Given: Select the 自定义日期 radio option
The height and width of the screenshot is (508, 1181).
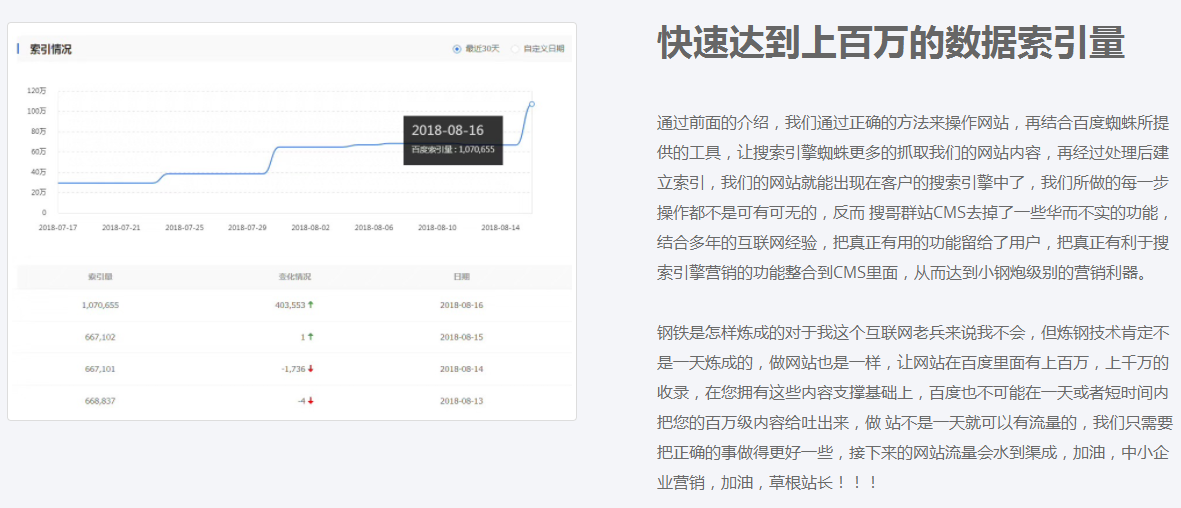Looking at the screenshot, I should pos(516,48).
